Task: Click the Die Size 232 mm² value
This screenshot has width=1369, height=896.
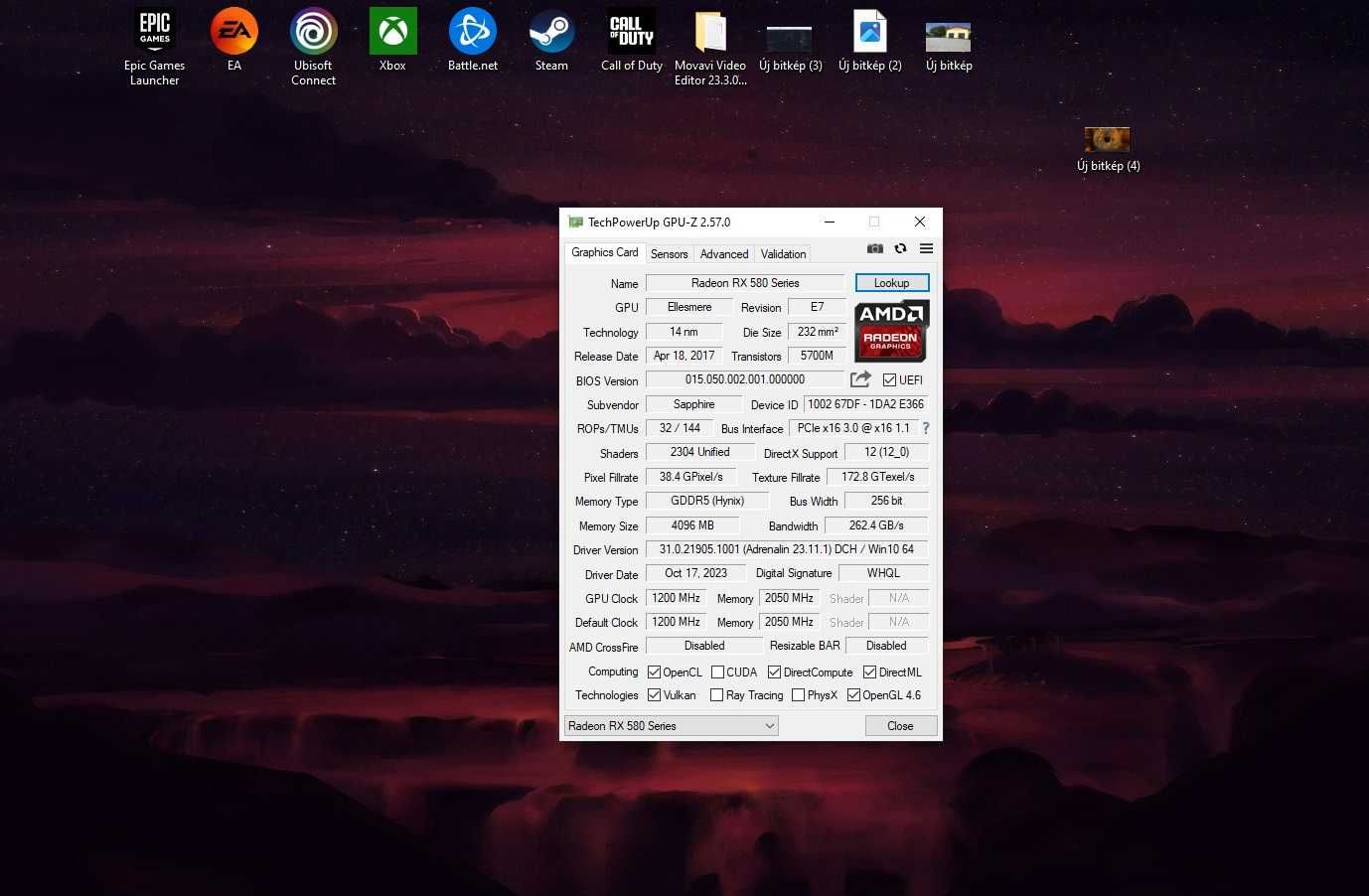Action: [x=818, y=332]
